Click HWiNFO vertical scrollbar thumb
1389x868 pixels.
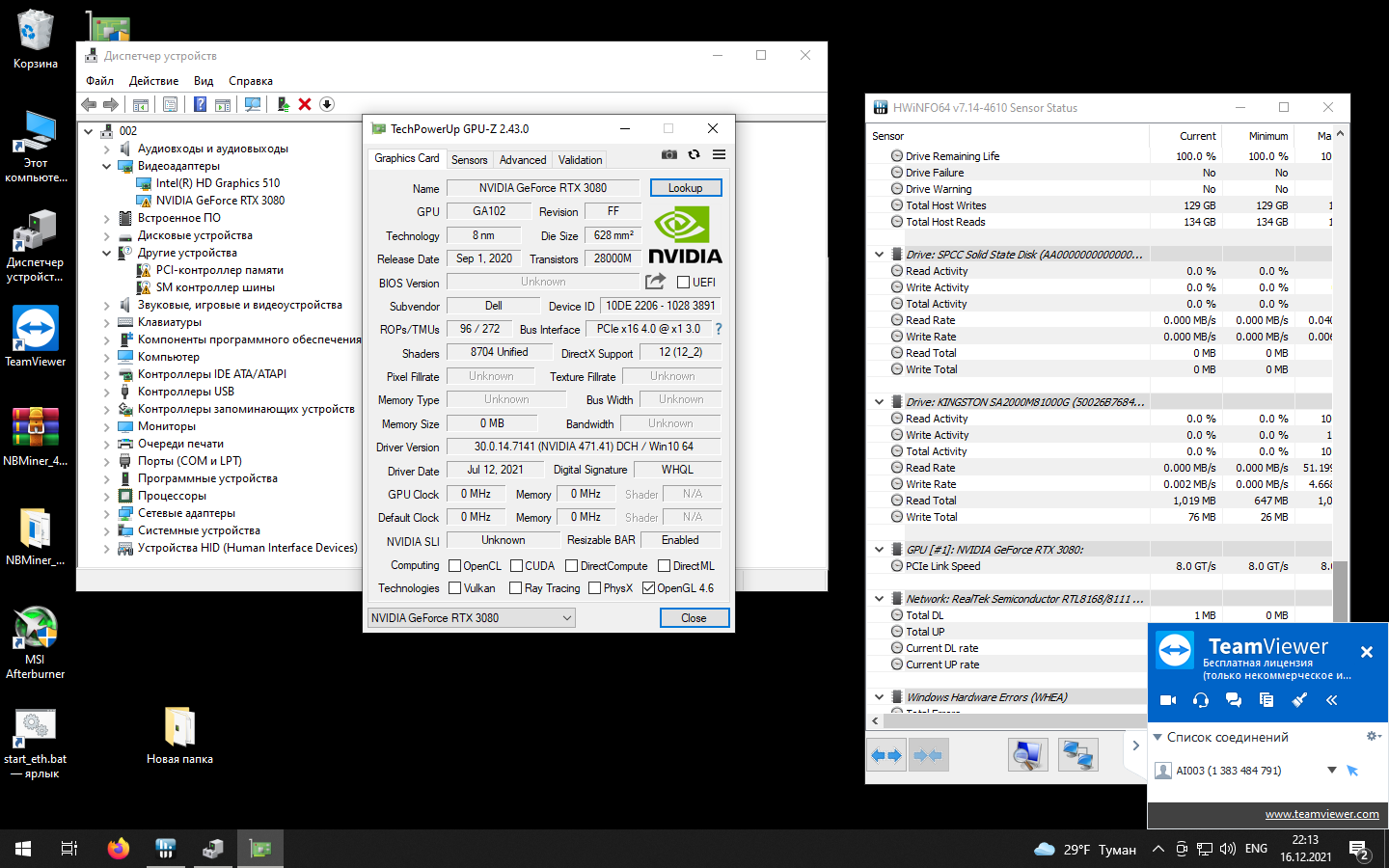[1341, 591]
